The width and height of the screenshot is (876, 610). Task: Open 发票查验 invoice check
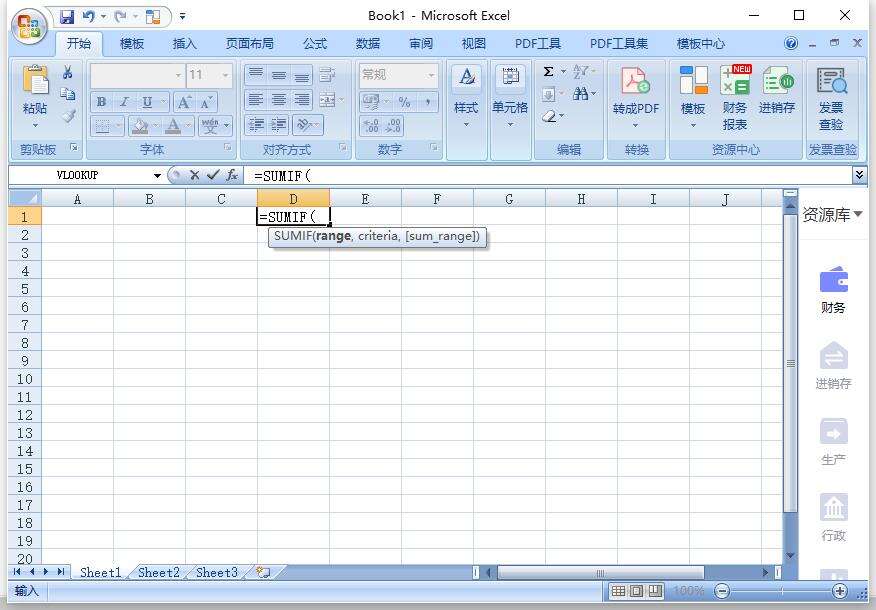coord(831,99)
